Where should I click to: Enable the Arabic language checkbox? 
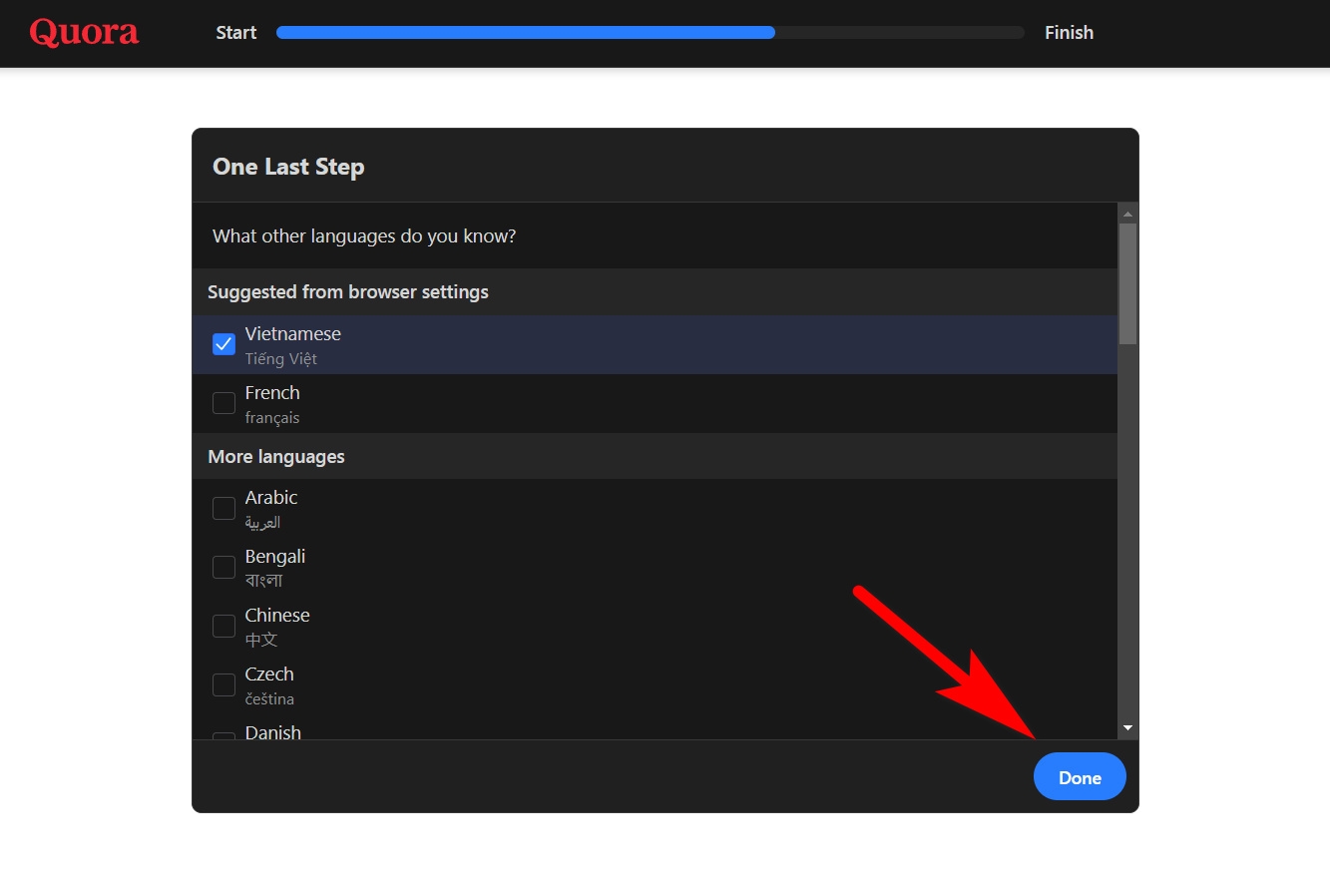(223, 508)
